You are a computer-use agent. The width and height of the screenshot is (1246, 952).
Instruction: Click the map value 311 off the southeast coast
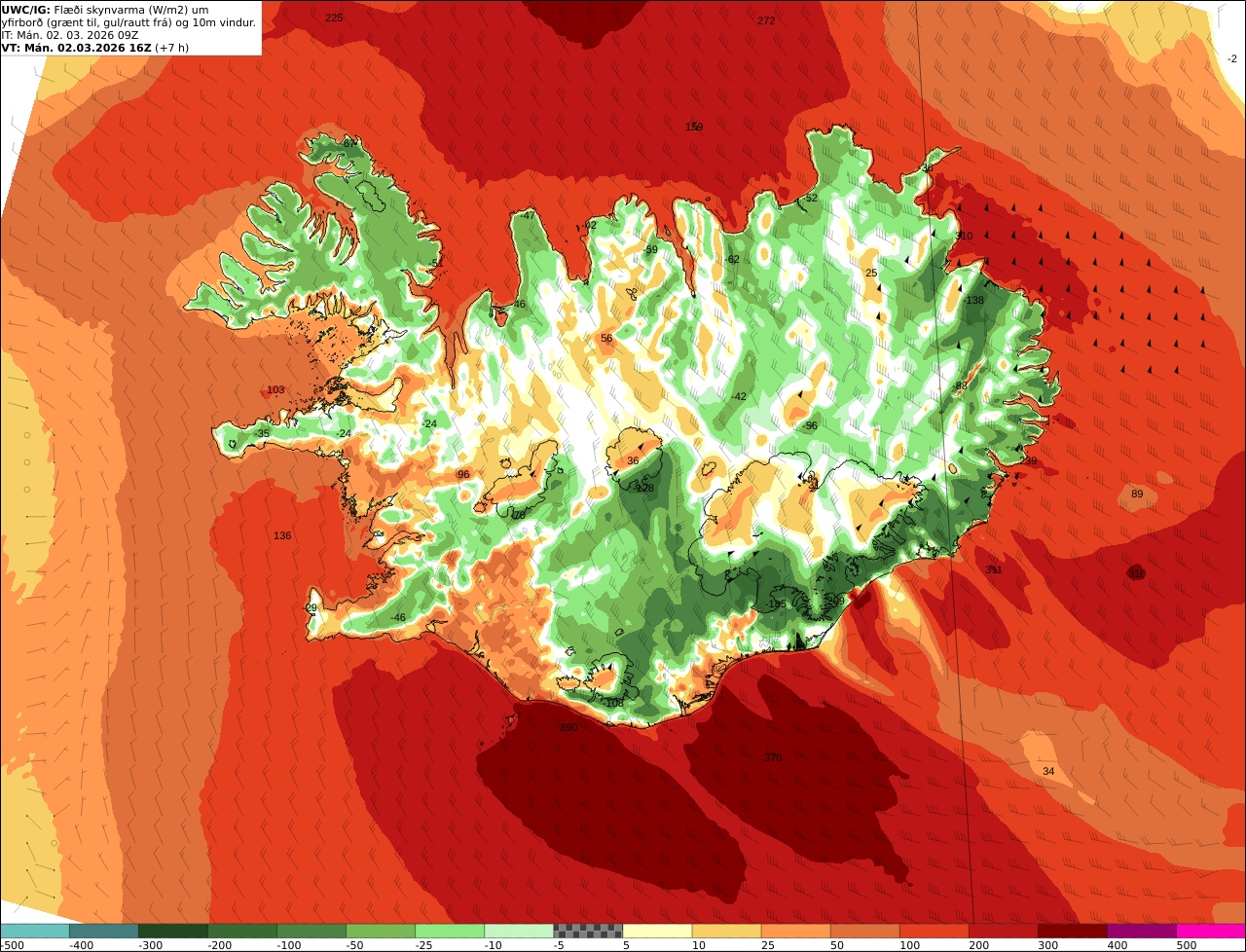(993, 569)
